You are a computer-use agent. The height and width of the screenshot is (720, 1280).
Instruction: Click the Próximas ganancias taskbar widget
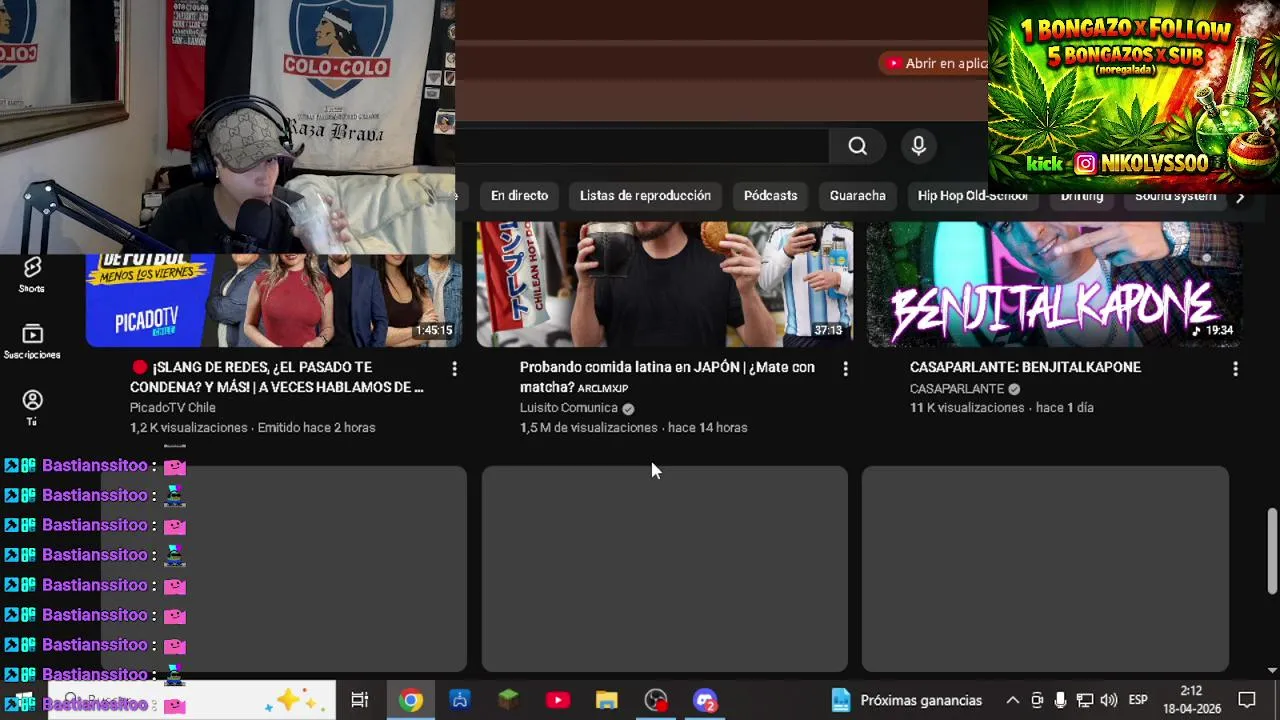[x=907, y=700]
